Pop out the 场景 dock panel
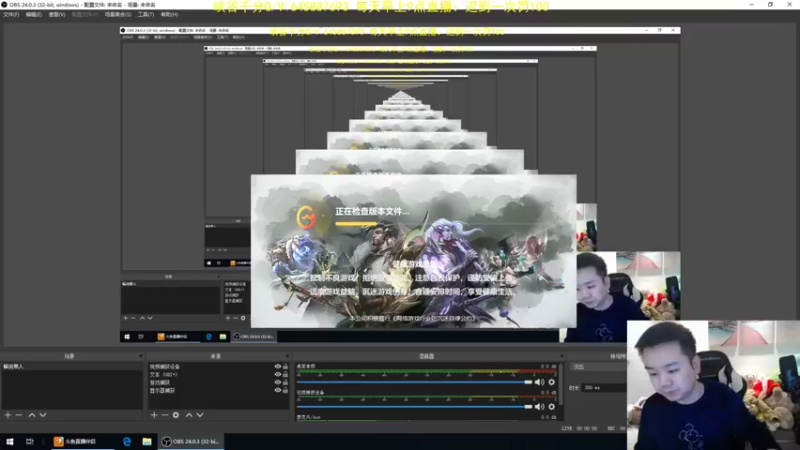 (140, 356)
